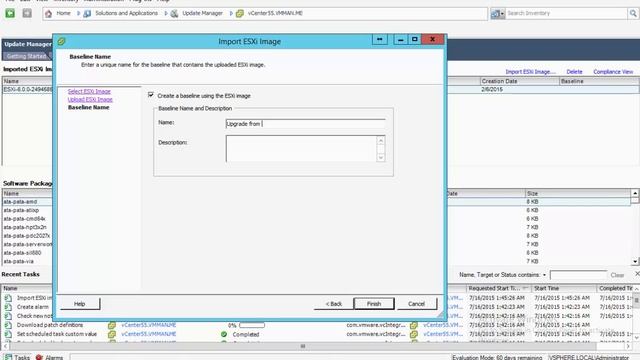Viewport: 640px width, 360px height.
Task: Click the icon after com.vmware.vcIntegr... in Completed row
Action: pos(414,334)
